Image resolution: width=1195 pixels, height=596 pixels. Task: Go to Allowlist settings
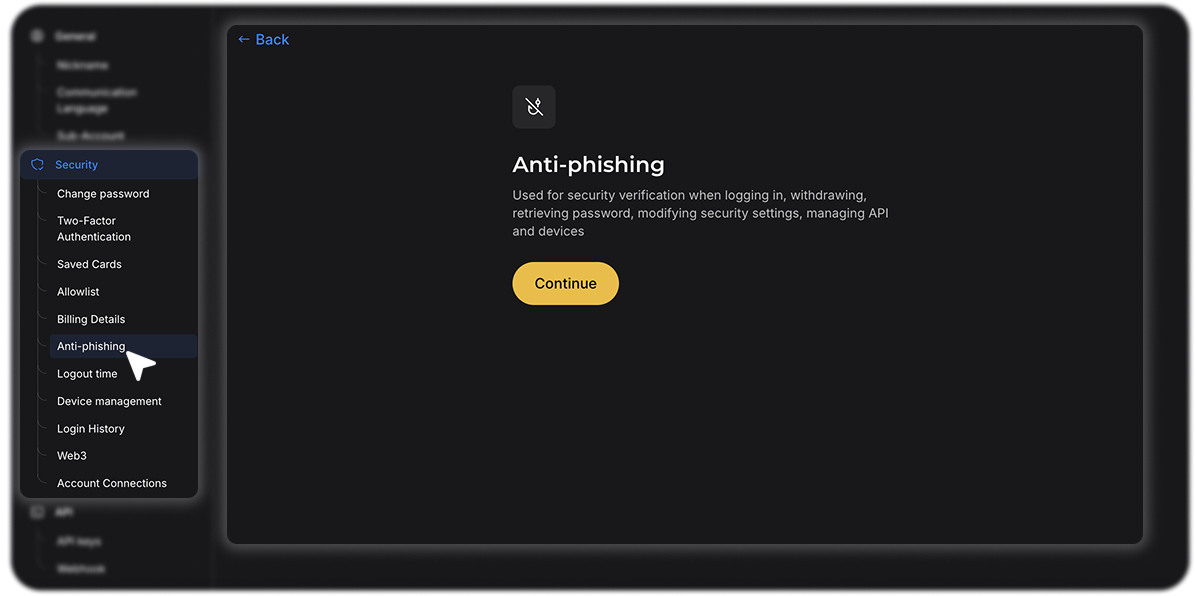click(78, 292)
